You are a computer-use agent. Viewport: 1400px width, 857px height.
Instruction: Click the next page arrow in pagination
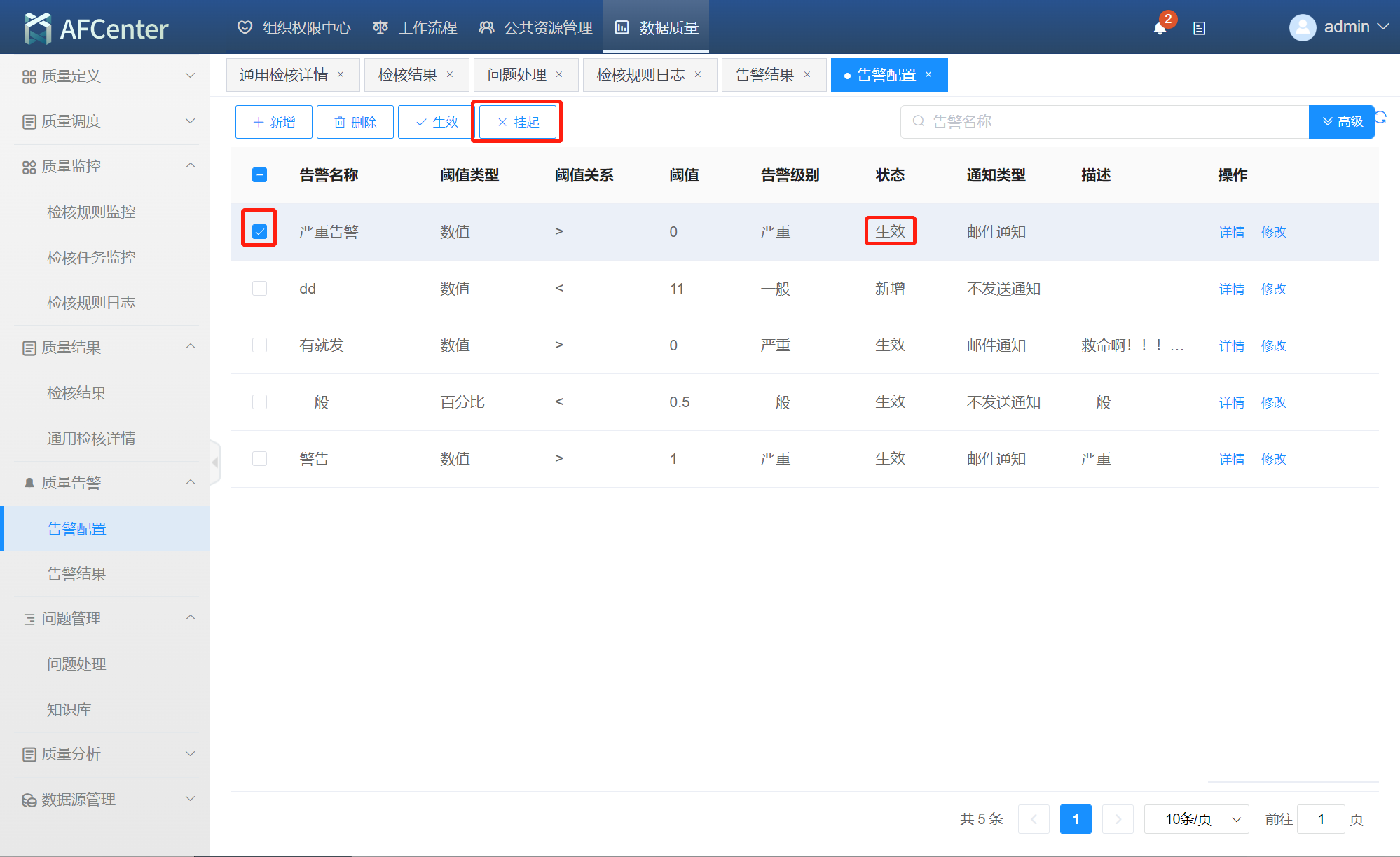pyautogui.click(x=1118, y=819)
